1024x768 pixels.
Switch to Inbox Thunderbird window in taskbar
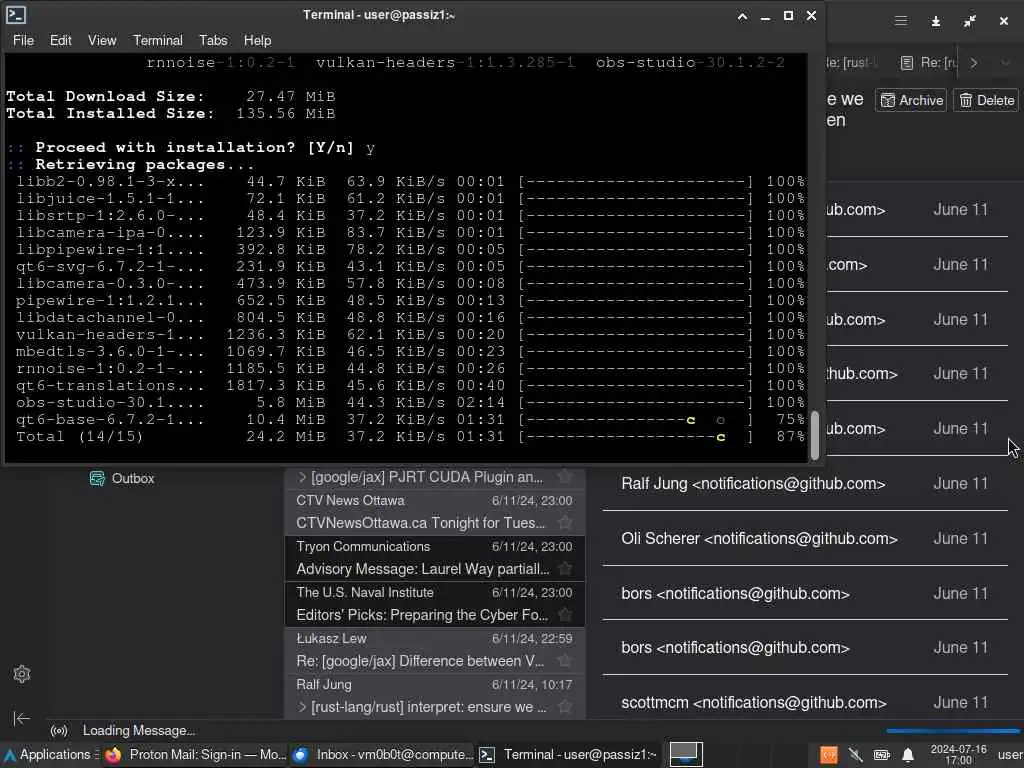[x=383, y=755]
